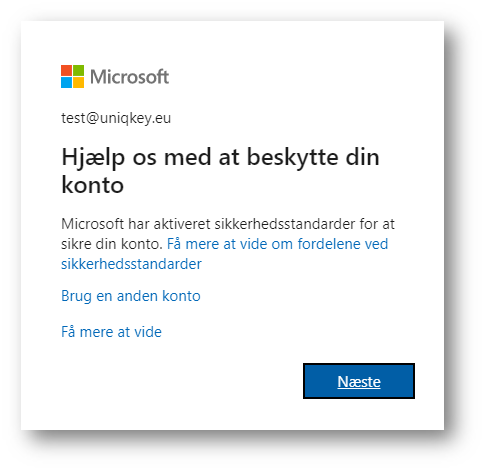Screen dimensions: 486x472
Task: Click the red square of Microsoft logo
Action: click(66, 70)
